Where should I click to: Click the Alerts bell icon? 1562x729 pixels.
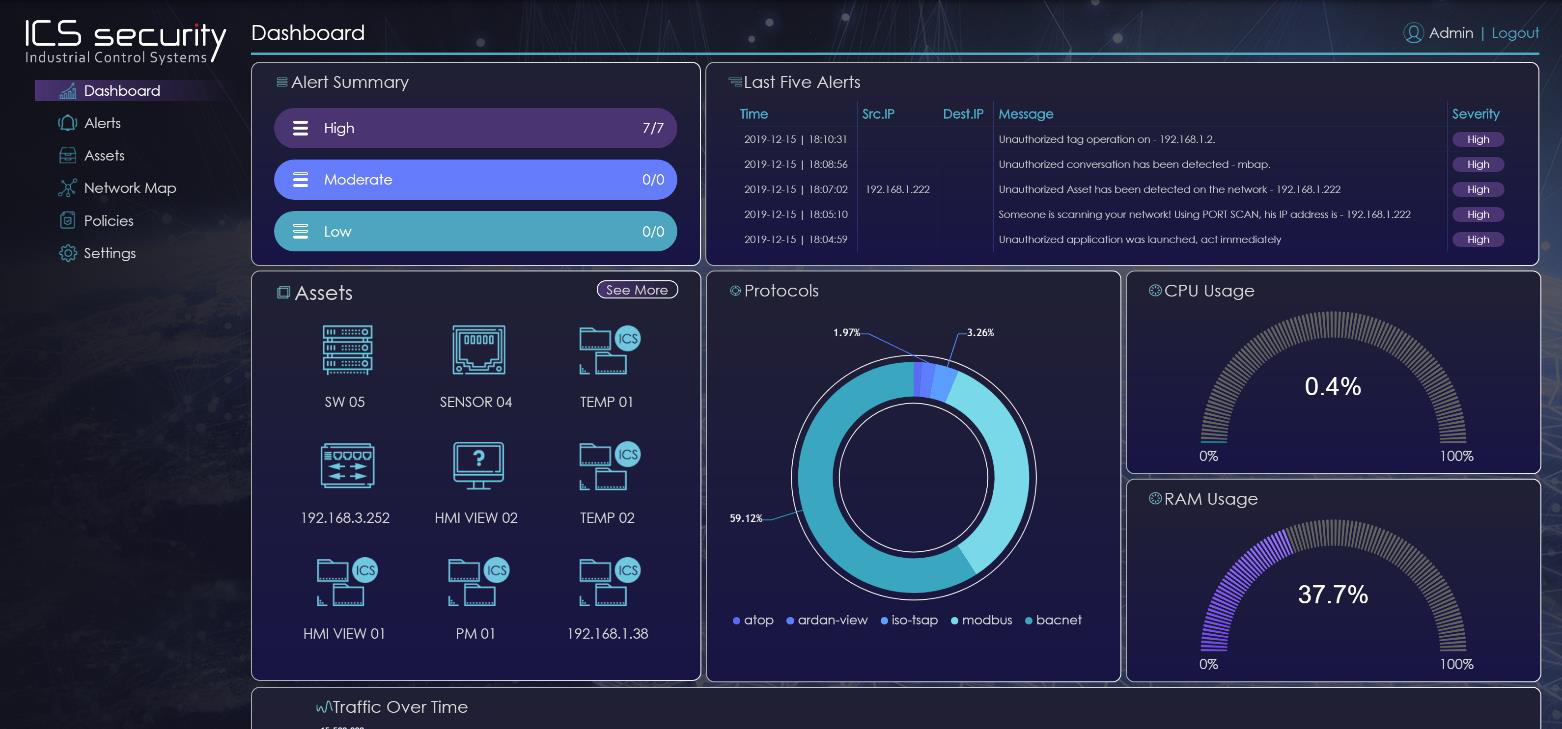(x=68, y=123)
